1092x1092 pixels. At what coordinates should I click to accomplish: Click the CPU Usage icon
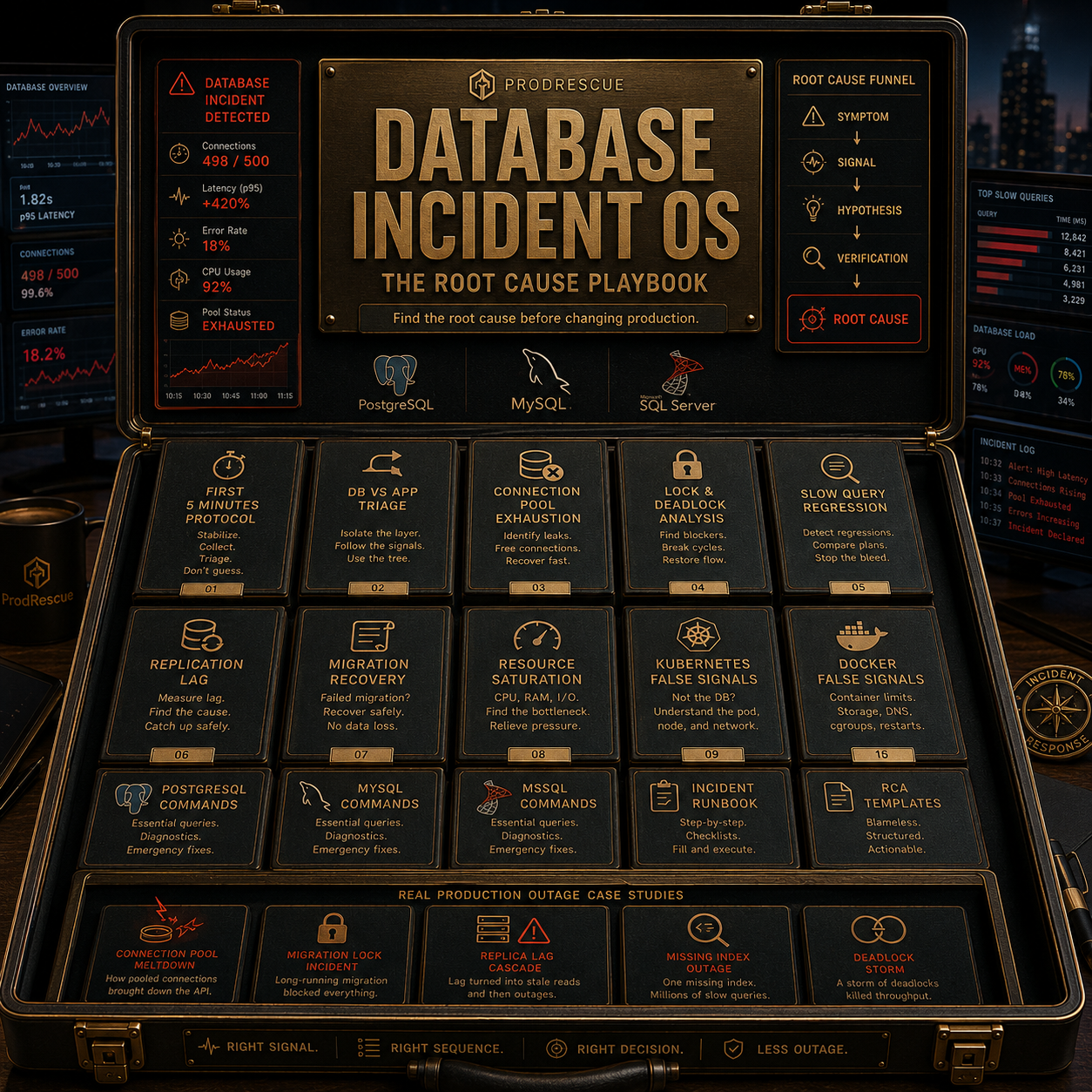(179, 280)
